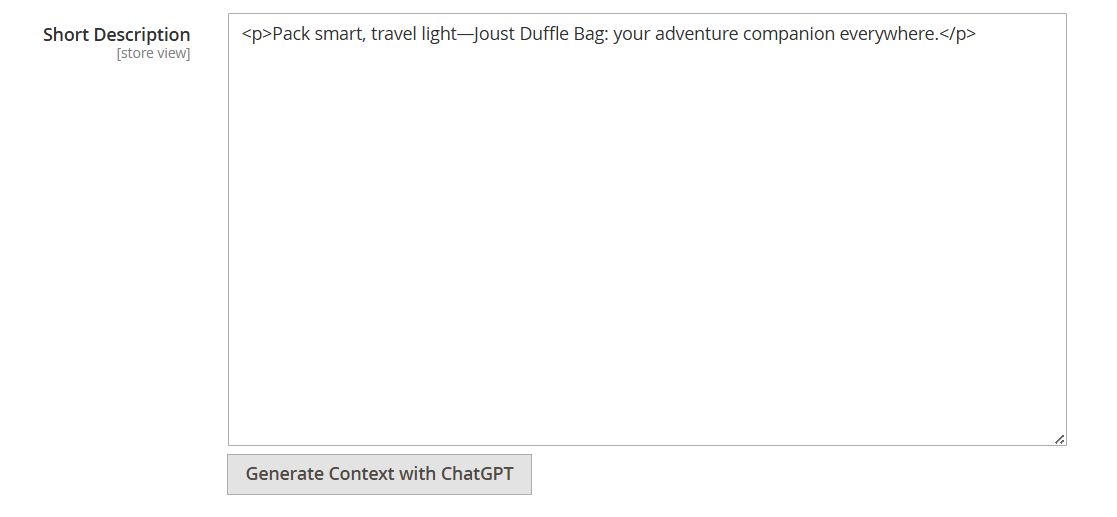Place cursor on the word "Joust"

point(494,34)
